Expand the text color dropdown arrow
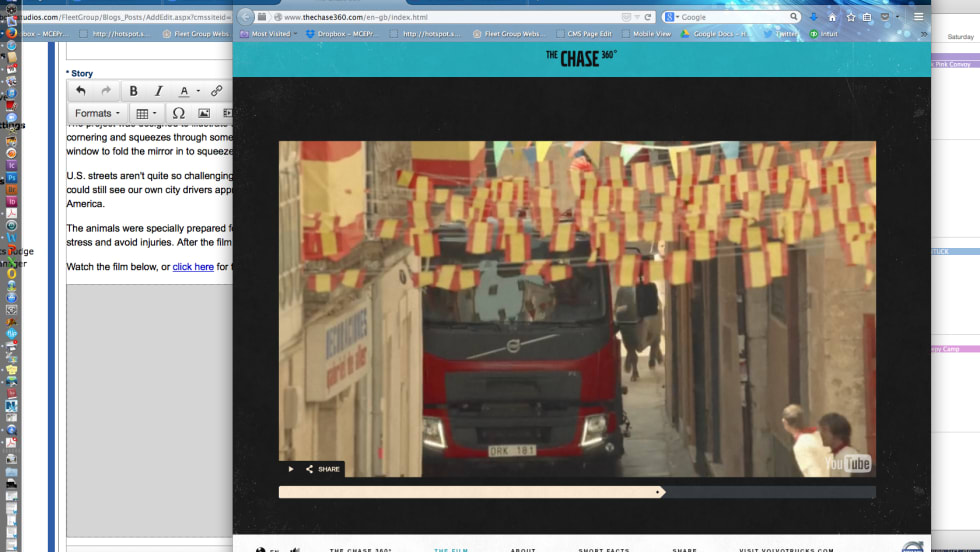Viewport: 980px width, 552px height. [x=198, y=91]
